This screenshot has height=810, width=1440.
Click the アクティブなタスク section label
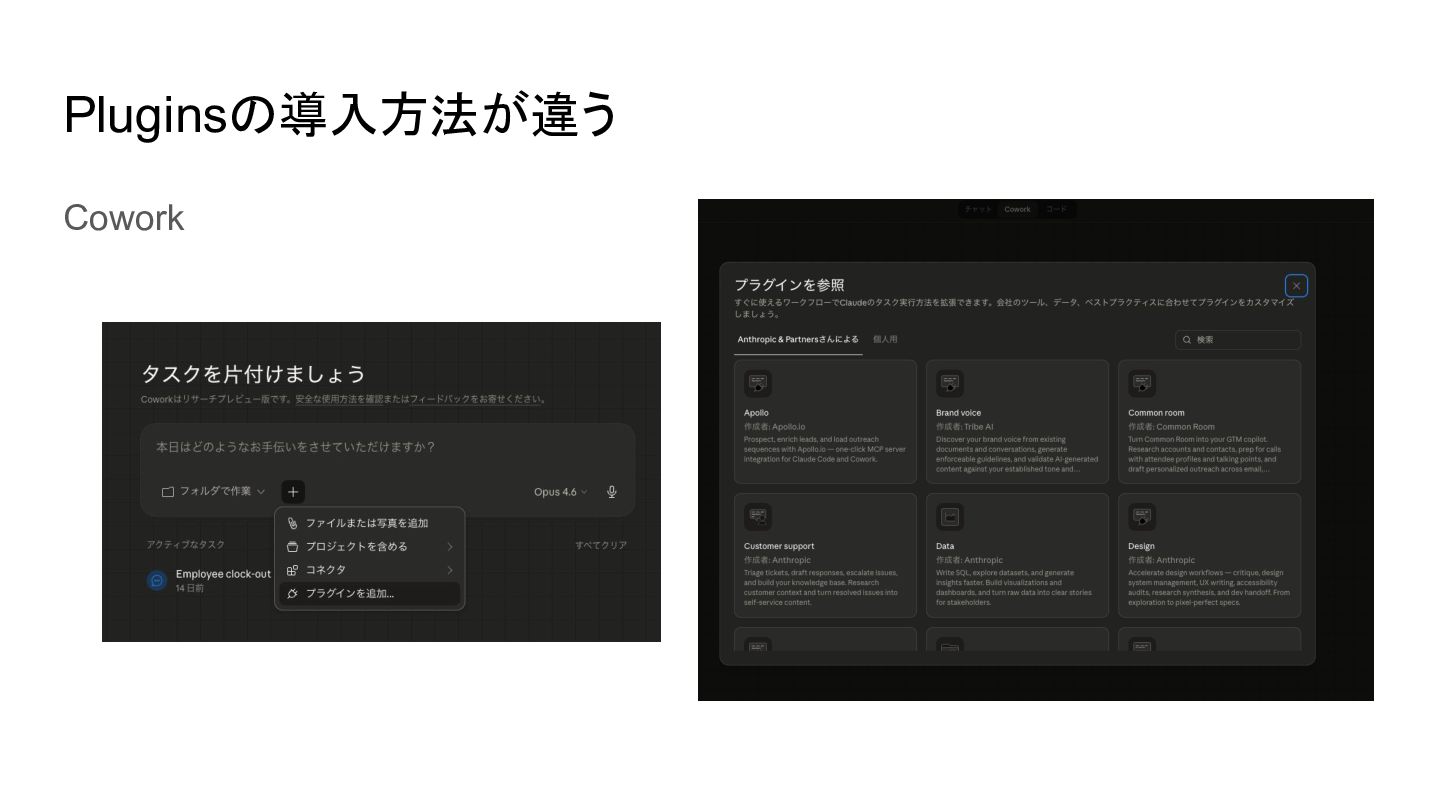186,545
